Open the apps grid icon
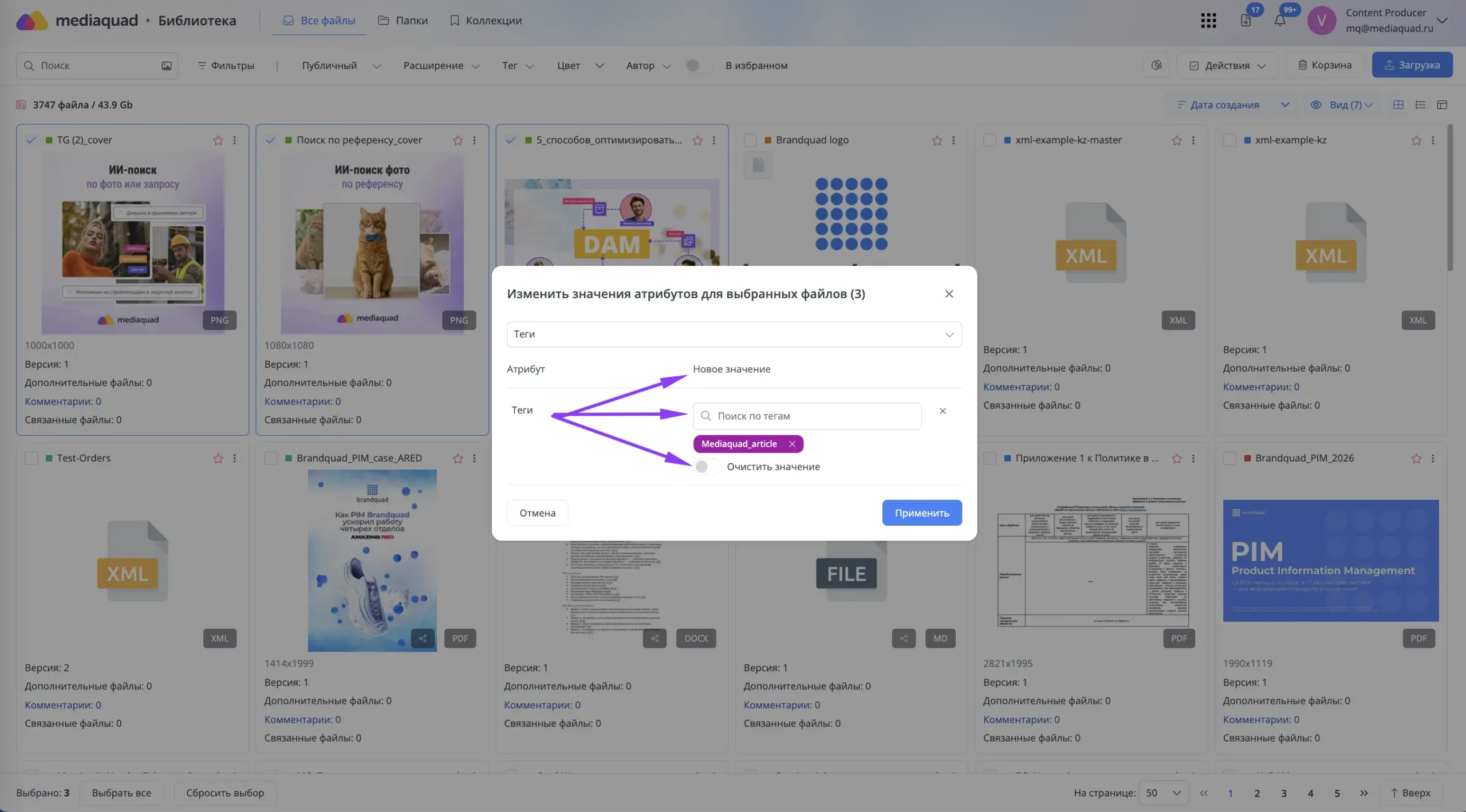Image resolution: width=1466 pixels, height=812 pixels. pos(1208,21)
